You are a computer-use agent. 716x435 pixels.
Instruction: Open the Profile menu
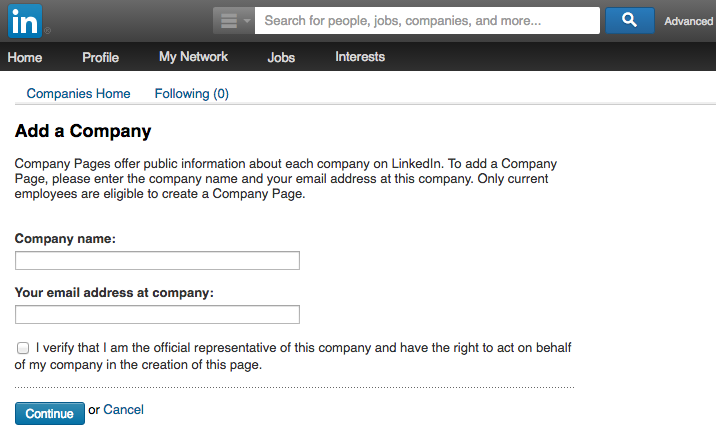point(100,57)
